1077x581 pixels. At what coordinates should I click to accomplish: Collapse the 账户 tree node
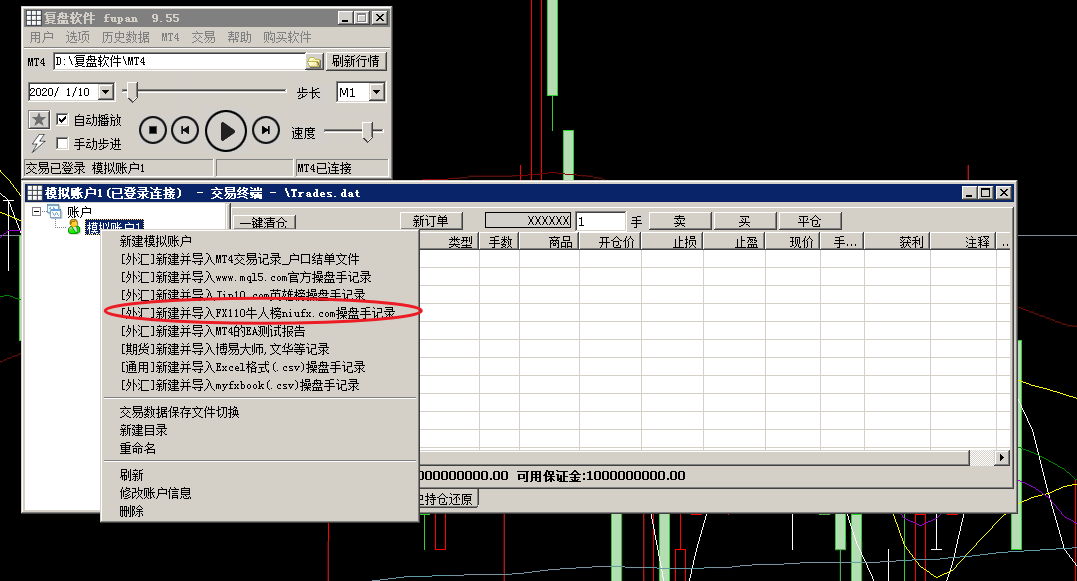pos(37,212)
